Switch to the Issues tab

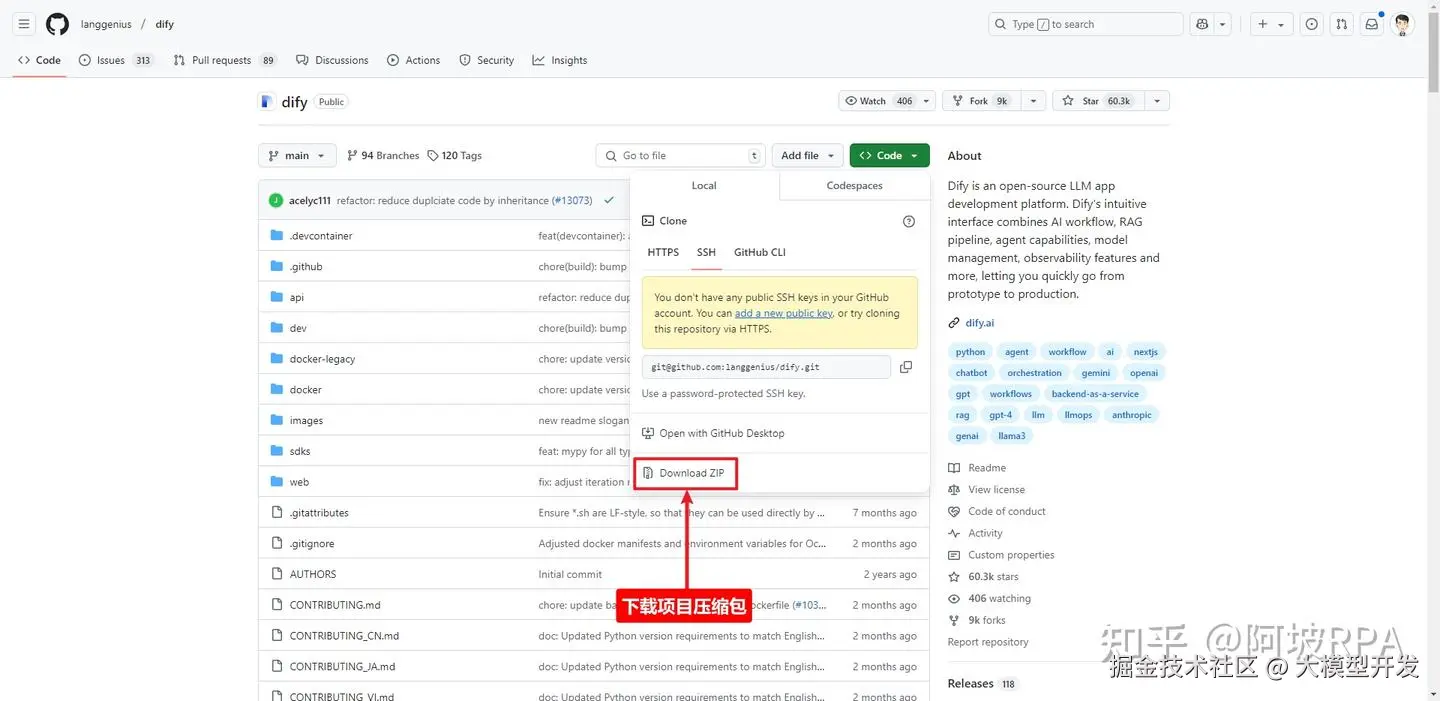pos(116,60)
